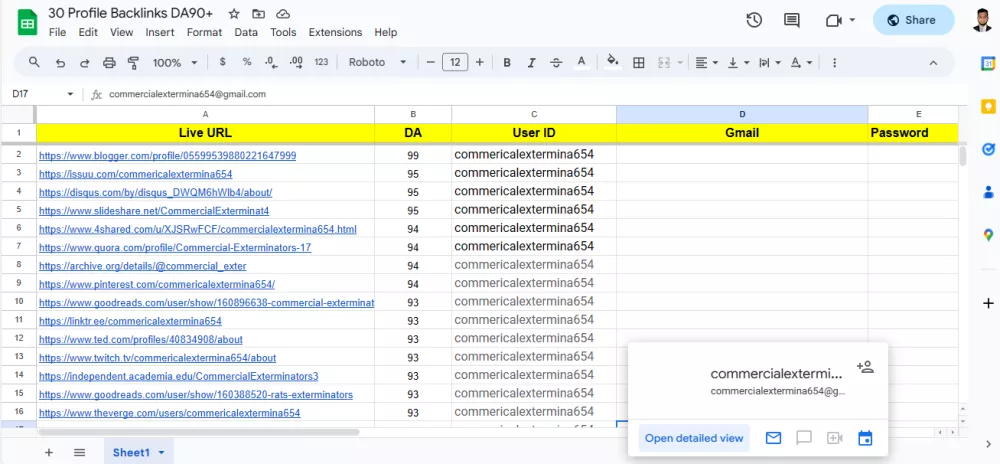The width and height of the screenshot is (1000, 464).
Task: Send email from the contact card
Action: 773,438
